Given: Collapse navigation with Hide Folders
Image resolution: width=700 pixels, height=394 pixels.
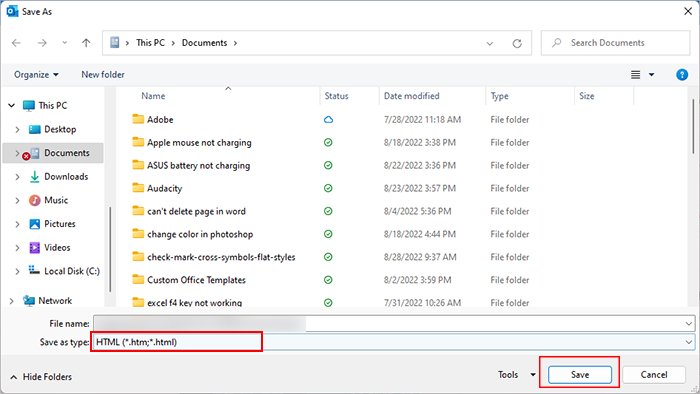Looking at the screenshot, I should (x=41, y=377).
